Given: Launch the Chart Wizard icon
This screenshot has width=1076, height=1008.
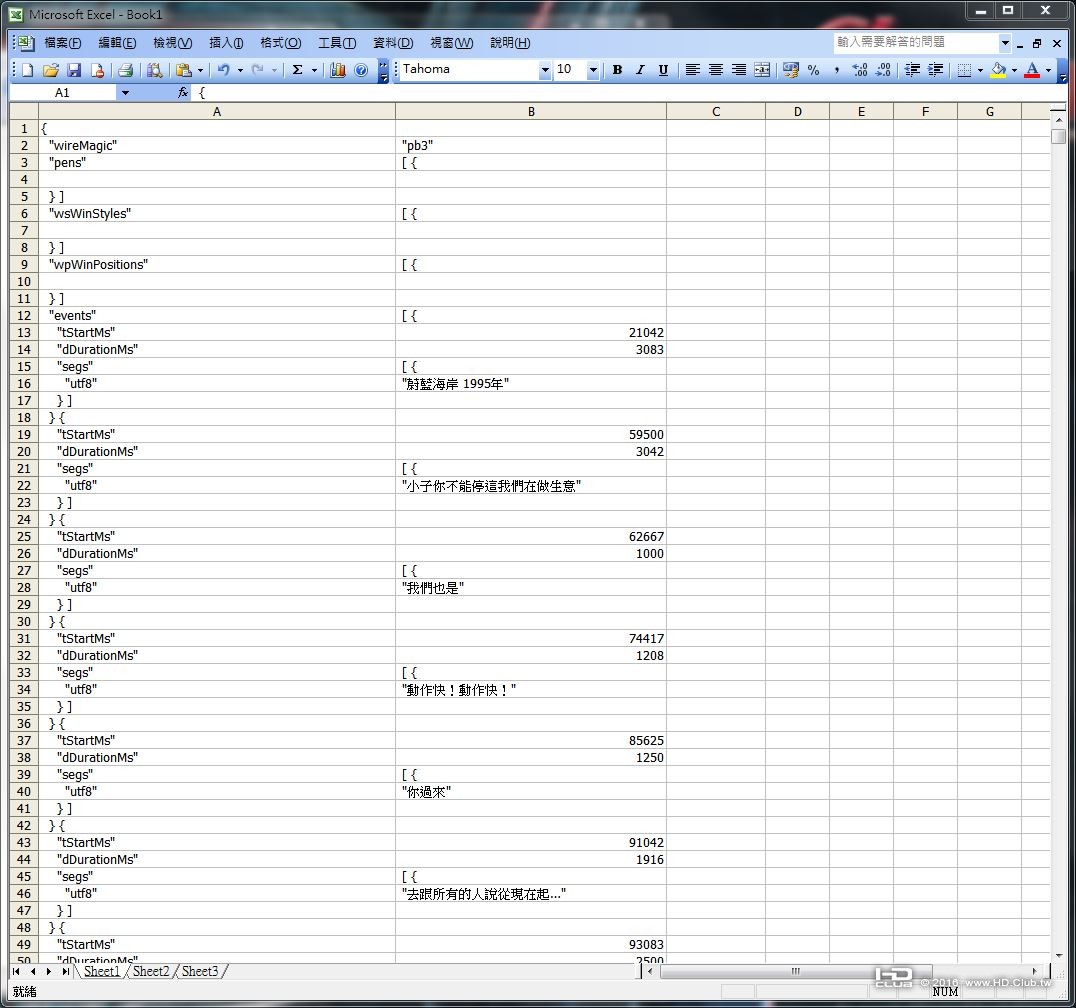Looking at the screenshot, I should pos(338,70).
